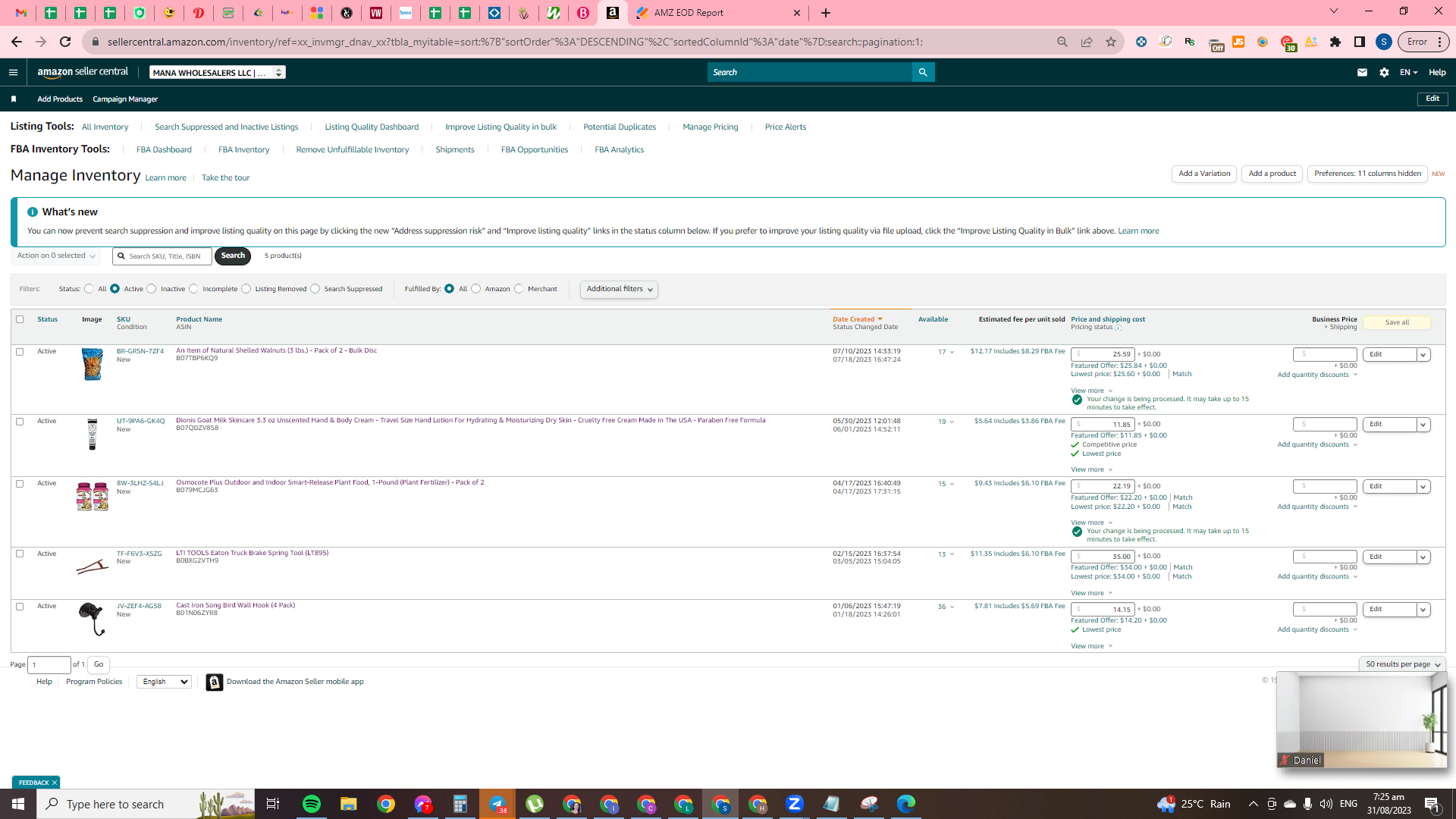Screen dimensions: 1456x819
Task: Open Preferences: 11 columns hidden
Action: pyautogui.click(x=1367, y=174)
